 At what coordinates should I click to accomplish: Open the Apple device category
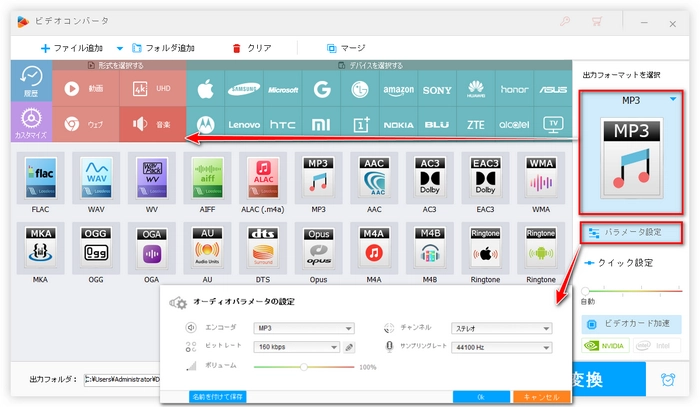pos(205,89)
